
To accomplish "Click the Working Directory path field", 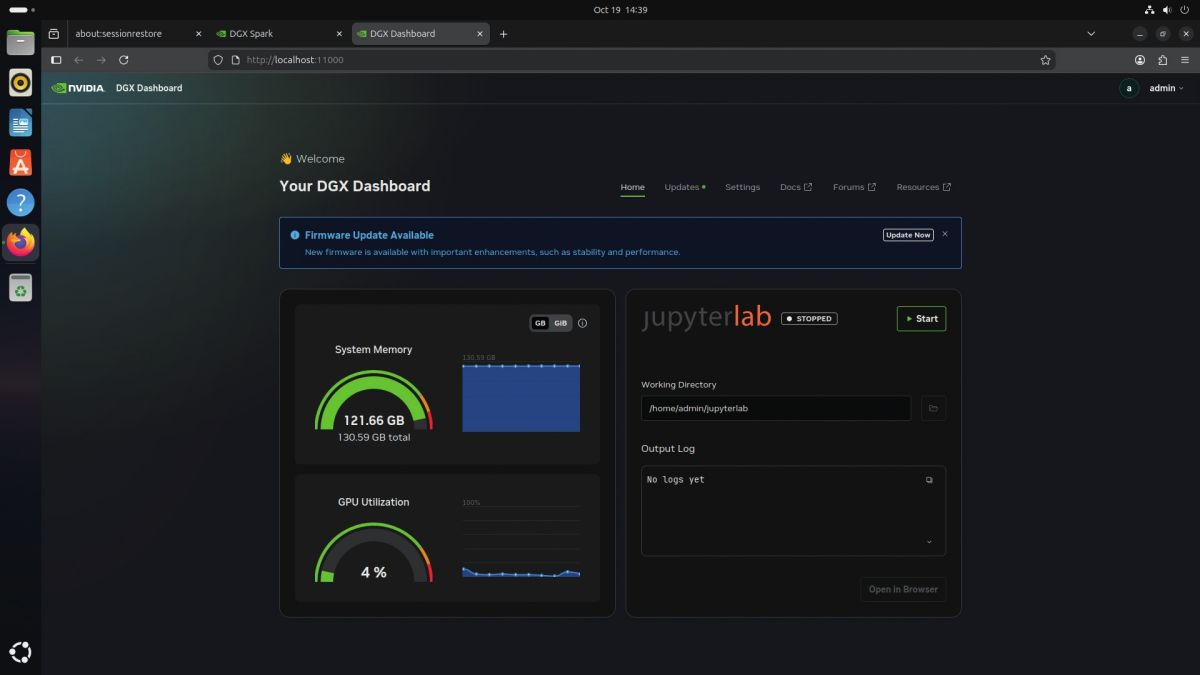I will 776,408.
